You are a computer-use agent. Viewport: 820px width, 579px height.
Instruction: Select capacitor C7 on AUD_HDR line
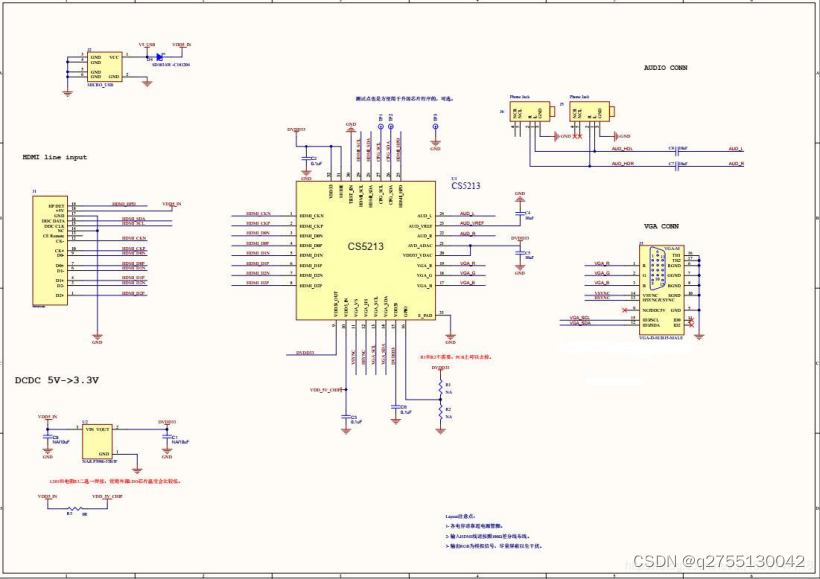click(677, 166)
